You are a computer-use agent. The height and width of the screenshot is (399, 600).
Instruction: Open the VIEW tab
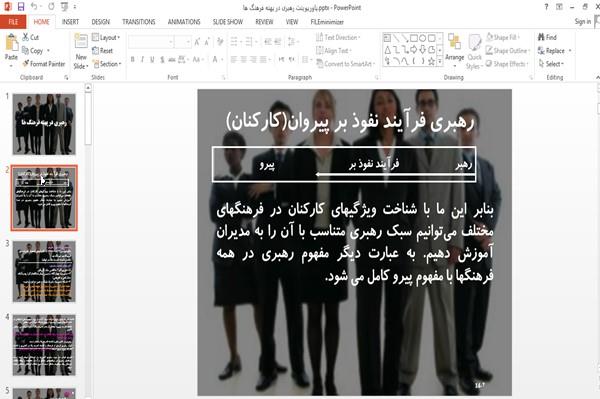pyautogui.click(x=292, y=22)
